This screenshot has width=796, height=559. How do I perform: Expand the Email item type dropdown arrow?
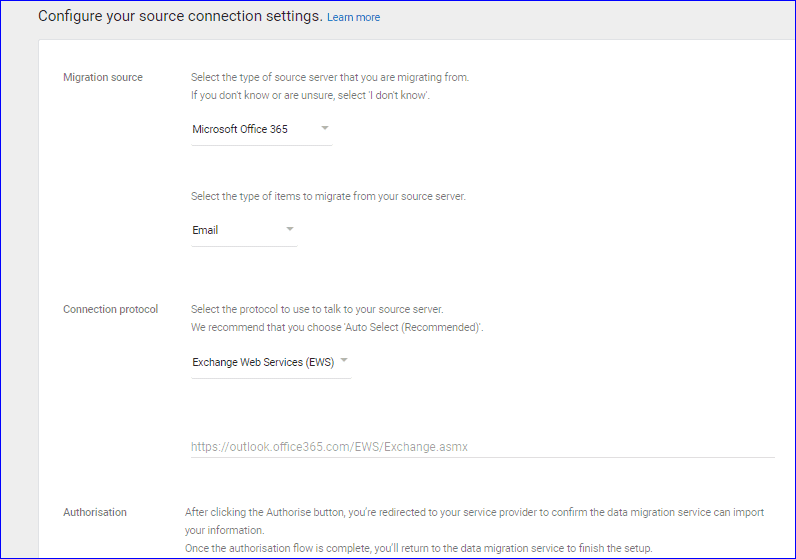(290, 229)
